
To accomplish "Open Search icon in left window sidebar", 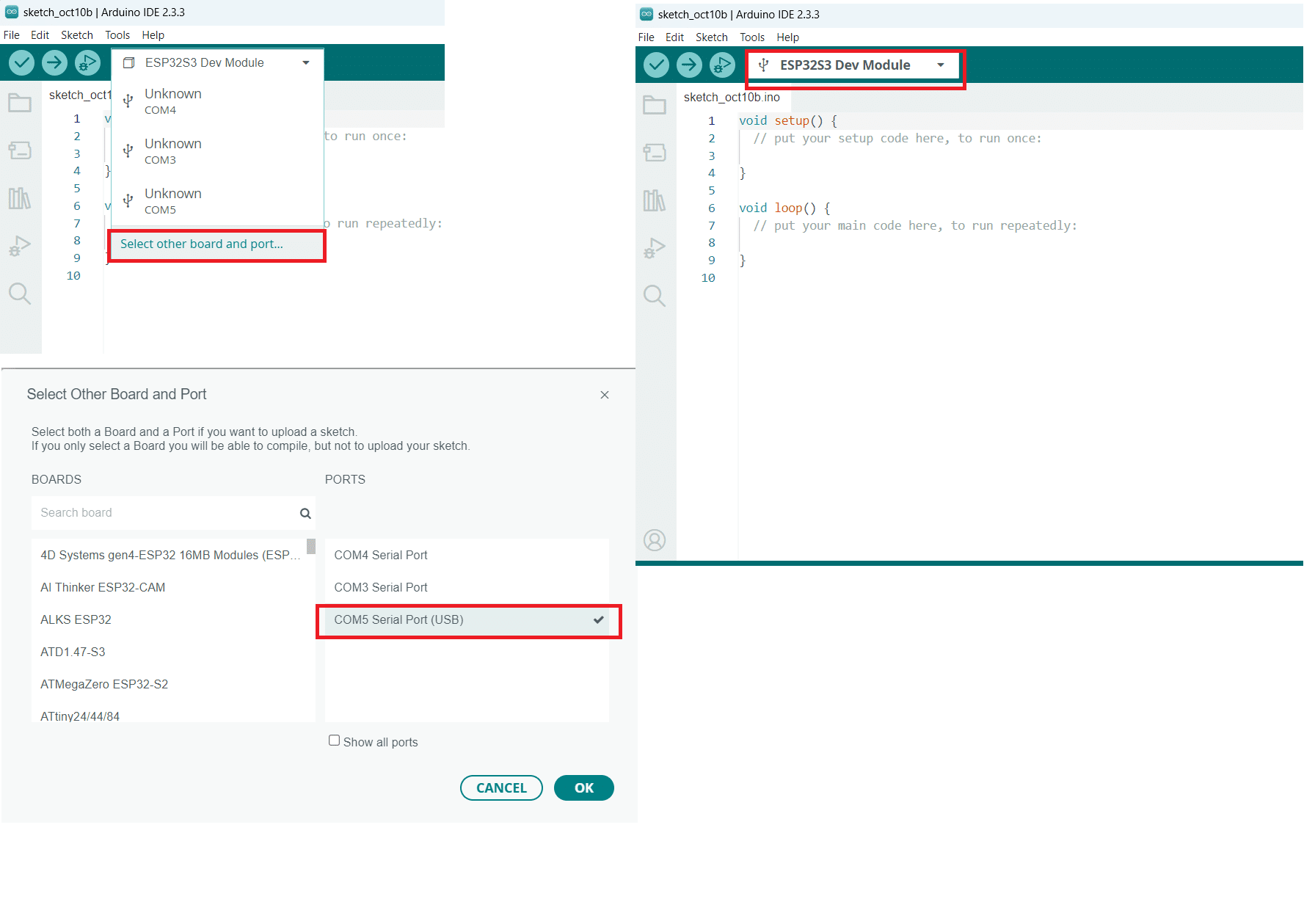I will [x=20, y=294].
